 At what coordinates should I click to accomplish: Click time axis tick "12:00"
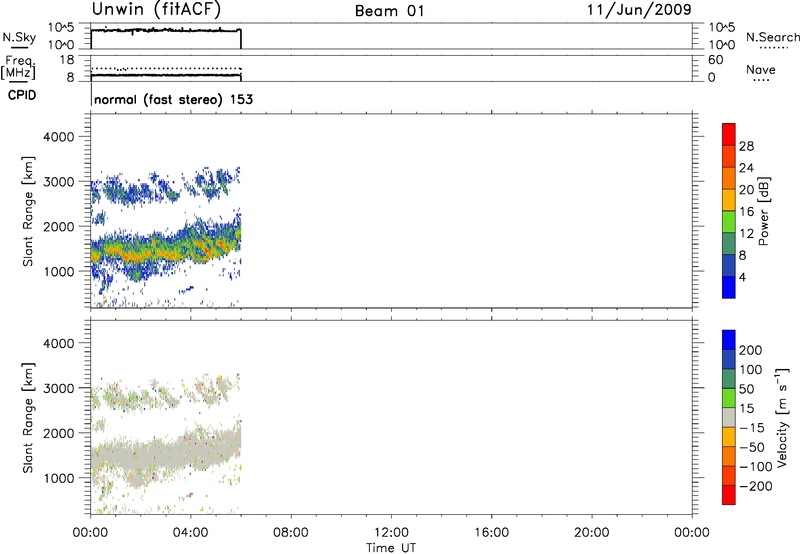click(391, 533)
